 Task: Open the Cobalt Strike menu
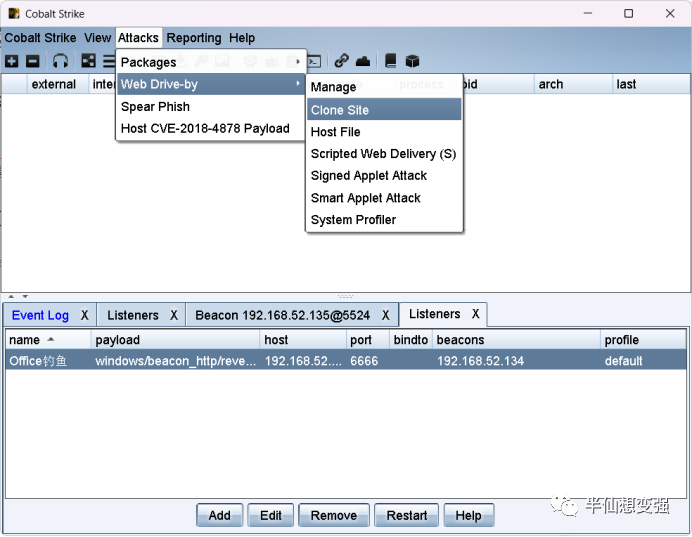40,38
